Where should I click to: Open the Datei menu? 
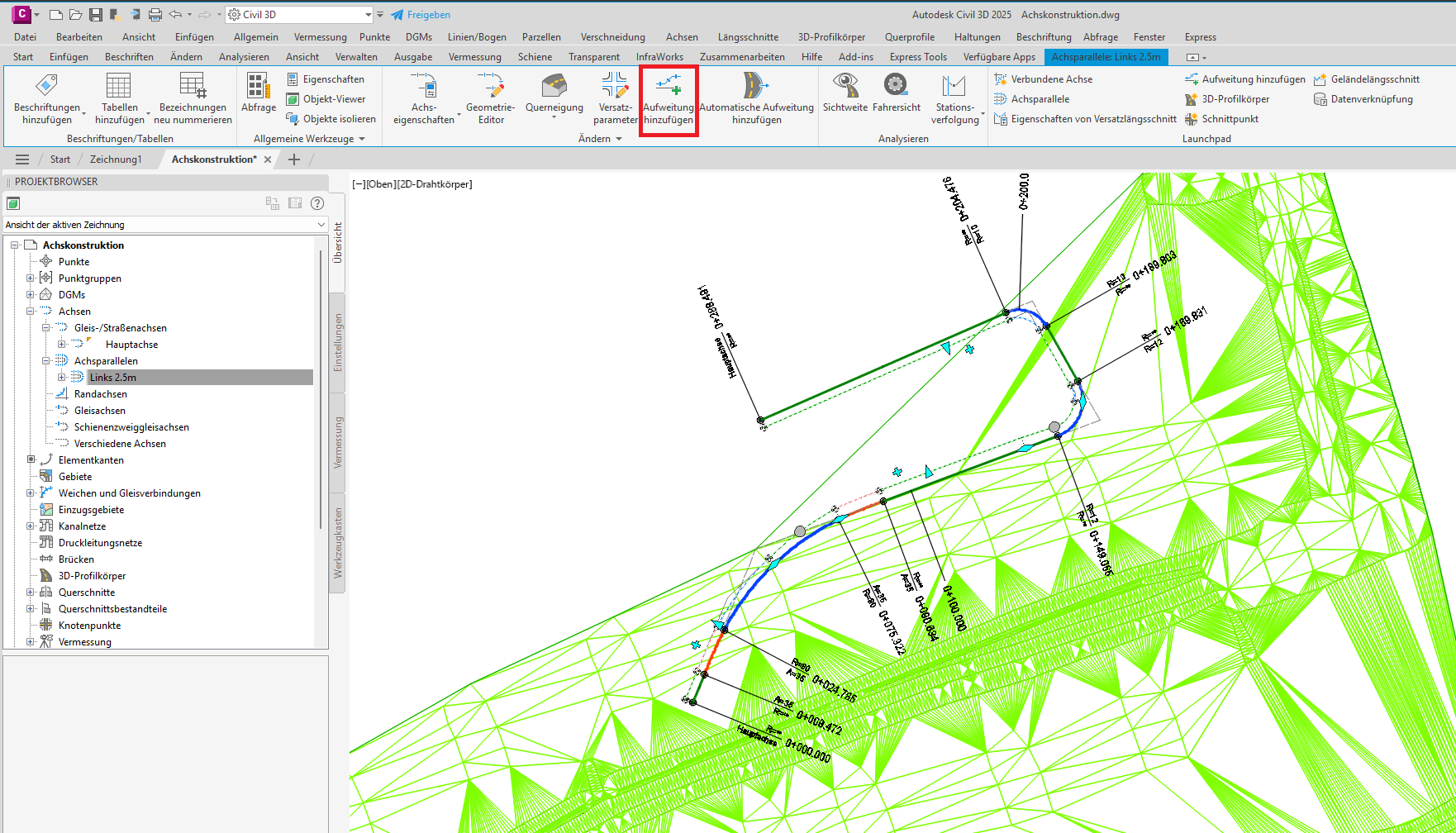tap(25, 37)
